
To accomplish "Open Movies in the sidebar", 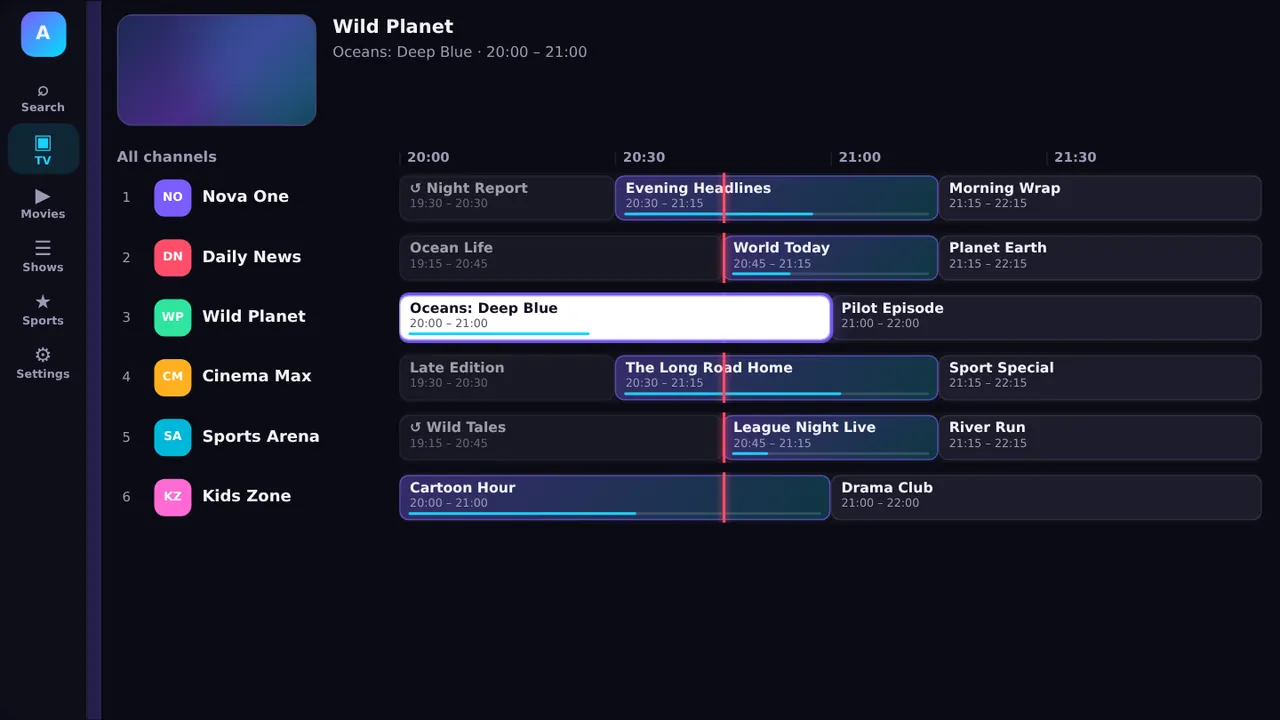I will (x=43, y=203).
